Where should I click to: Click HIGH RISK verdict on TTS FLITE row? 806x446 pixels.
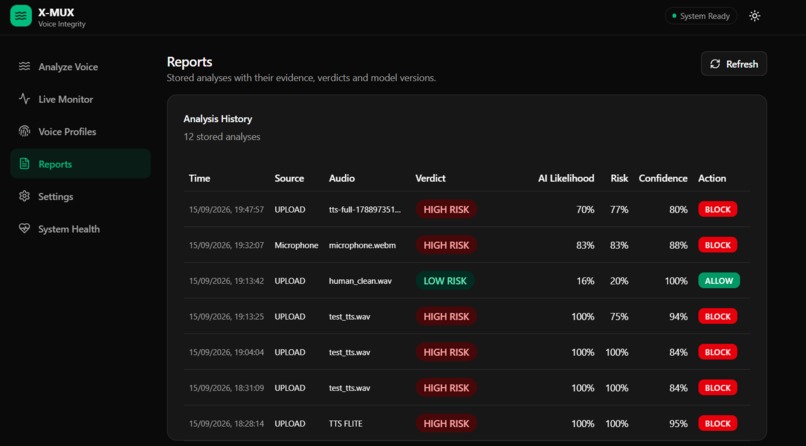pyautogui.click(x=446, y=424)
